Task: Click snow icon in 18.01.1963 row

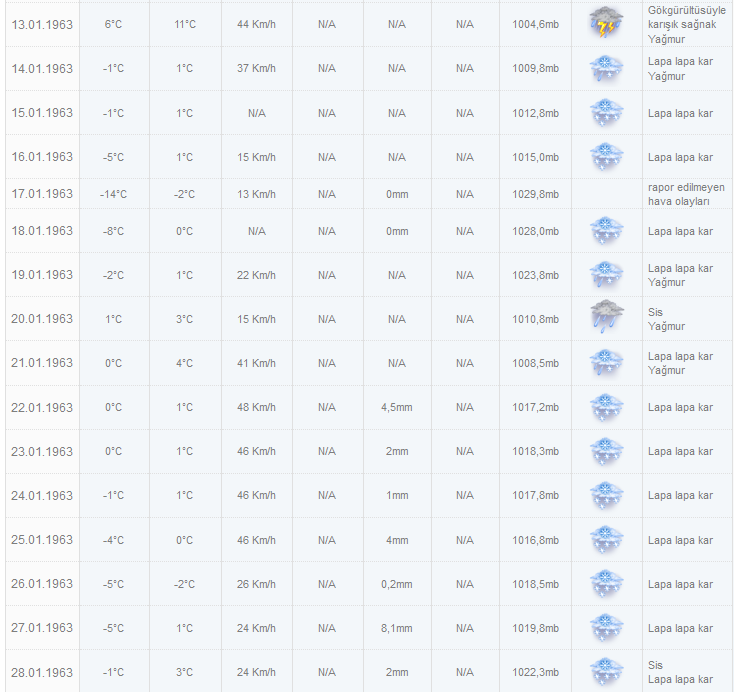Action: pyautogui.click(x=606, y=231)
